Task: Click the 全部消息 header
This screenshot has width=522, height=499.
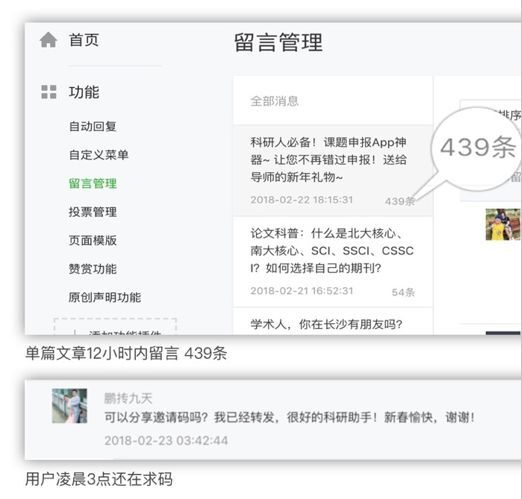Action: point(274,101)
